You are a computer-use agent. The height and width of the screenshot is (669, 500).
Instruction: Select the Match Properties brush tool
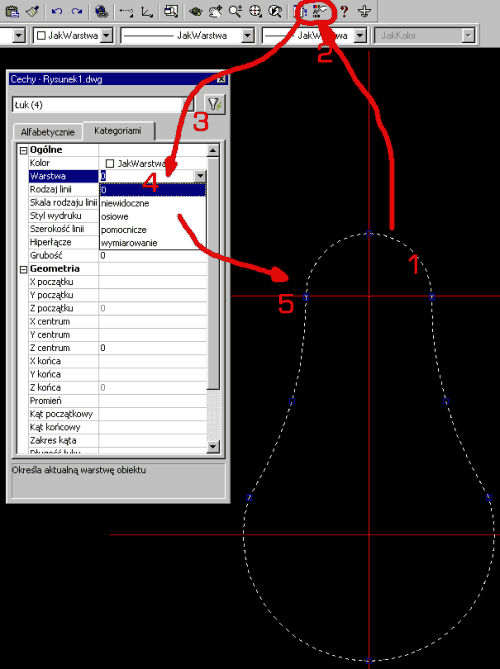33,12
